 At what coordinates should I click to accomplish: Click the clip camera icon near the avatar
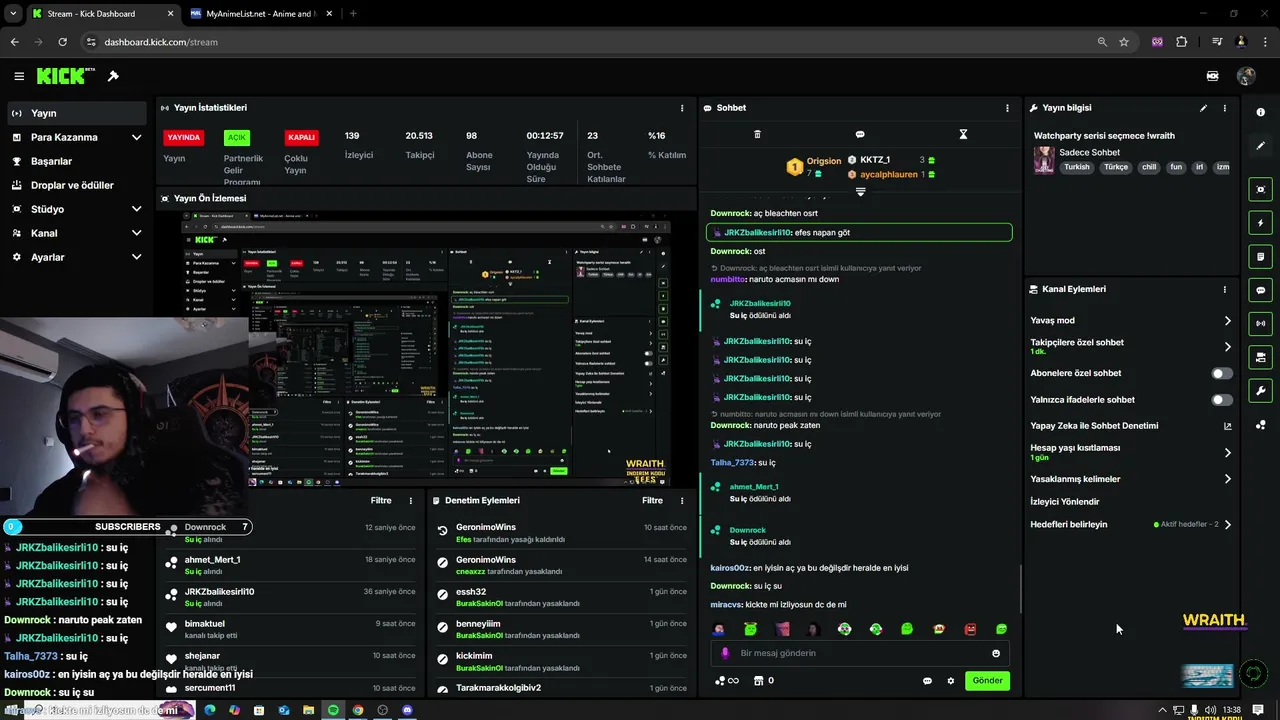1213,76
